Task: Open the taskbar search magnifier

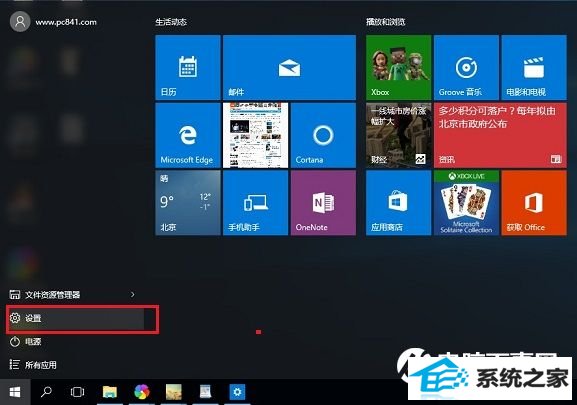Action: coord(46,392)
